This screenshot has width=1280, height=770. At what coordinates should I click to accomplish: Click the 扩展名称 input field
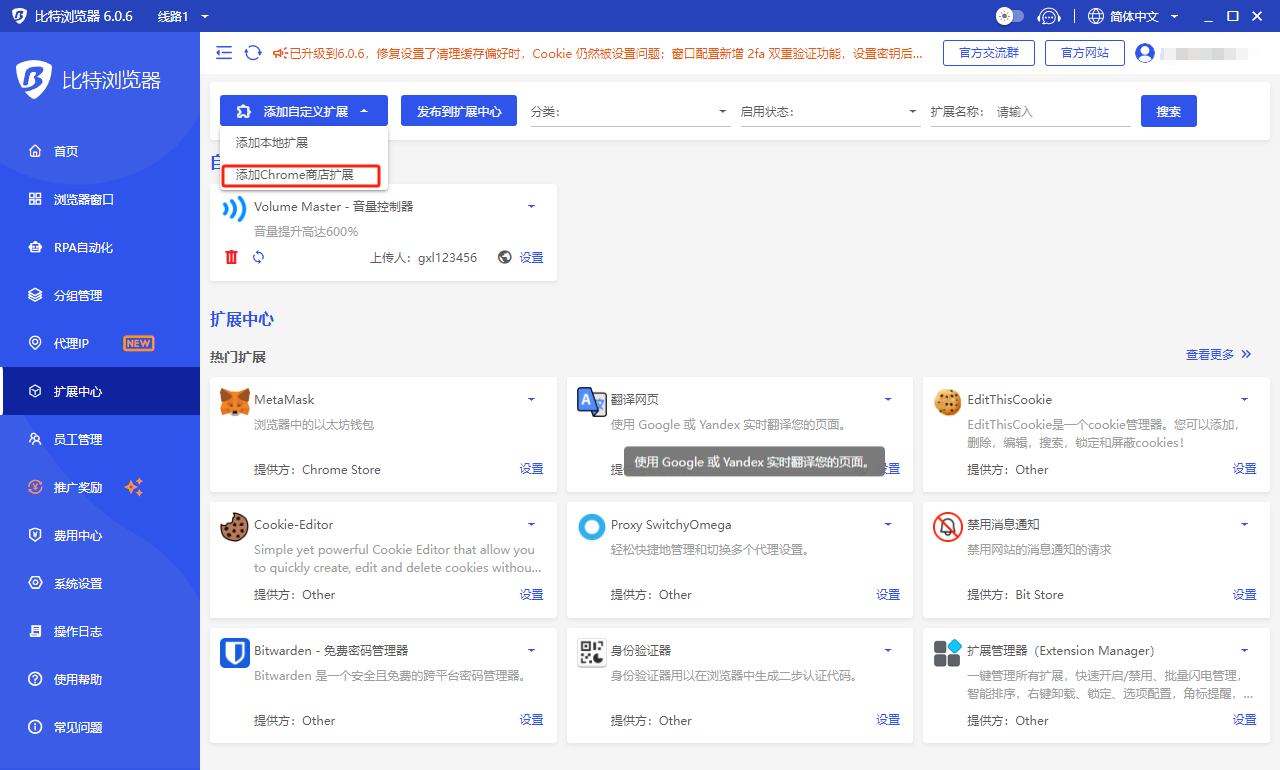point(1062,112)
